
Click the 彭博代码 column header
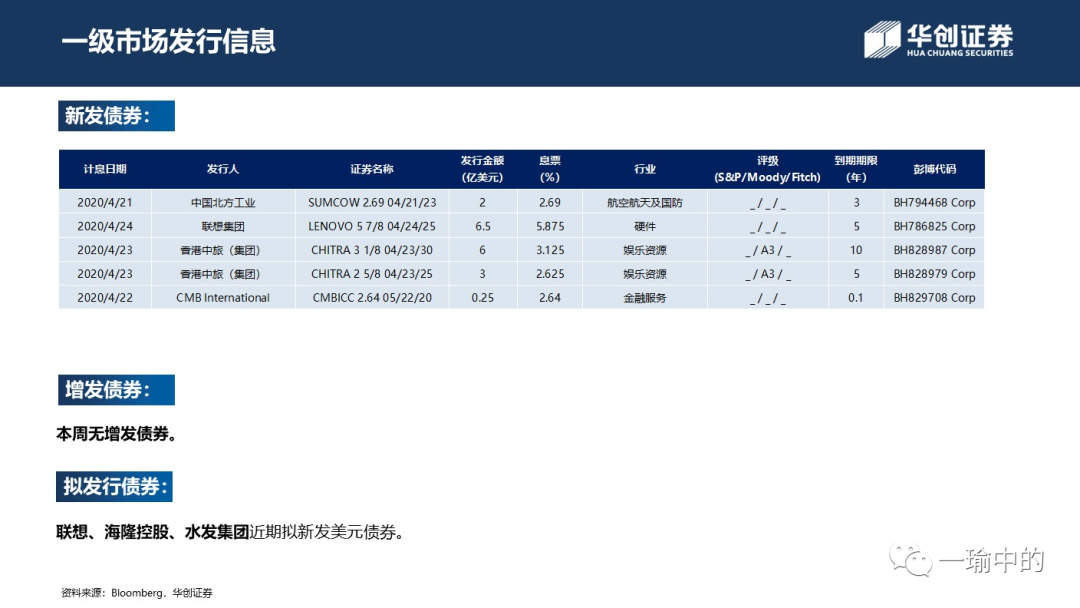click(935, 169)
